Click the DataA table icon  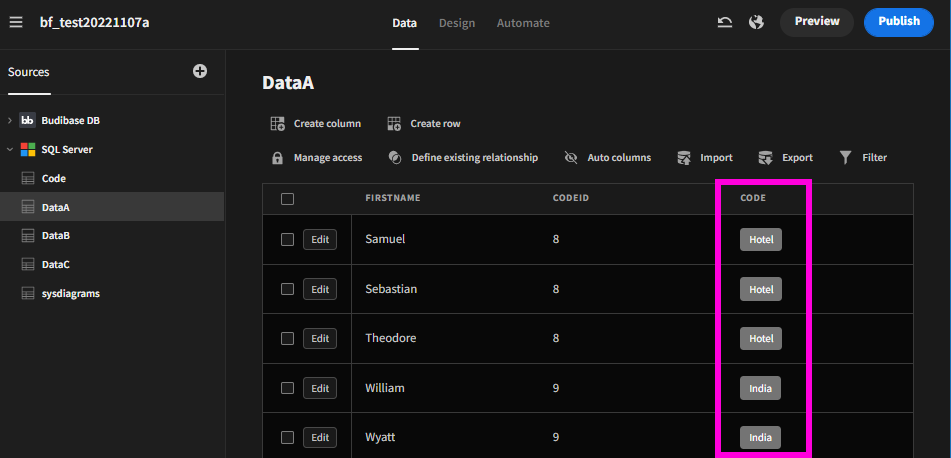tap(28, 207)
